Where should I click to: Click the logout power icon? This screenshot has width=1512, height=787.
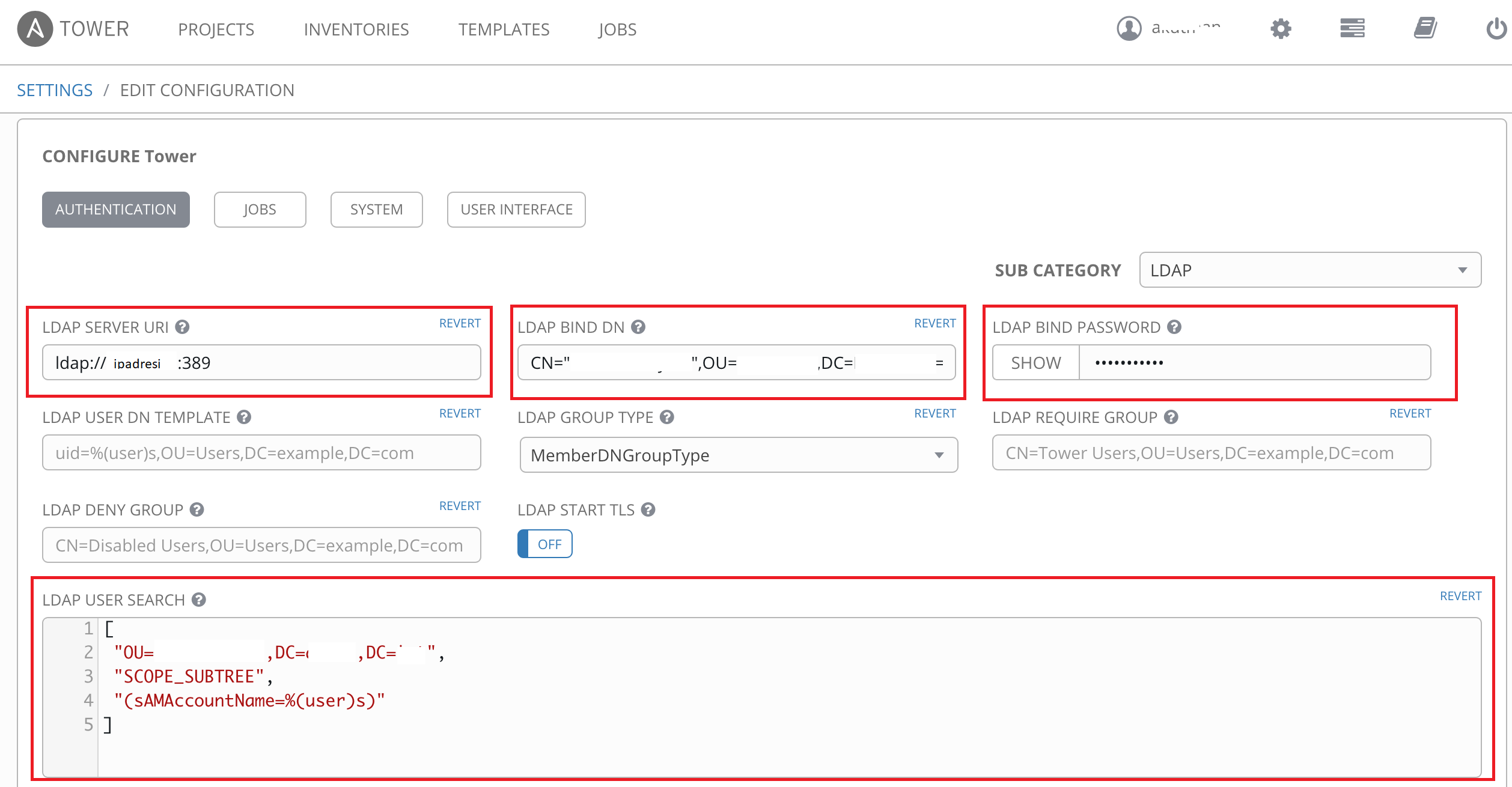pos(1496,28)
